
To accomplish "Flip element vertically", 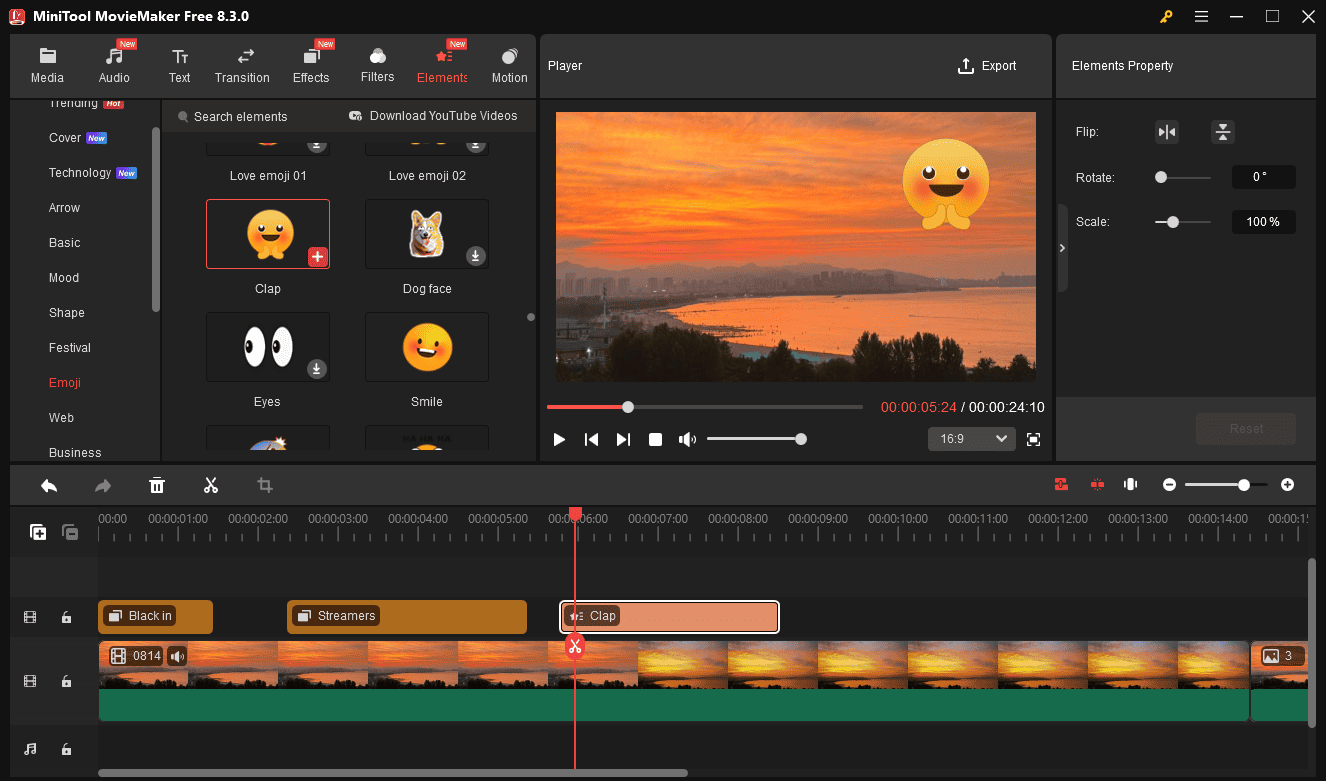I will 1223,132.
